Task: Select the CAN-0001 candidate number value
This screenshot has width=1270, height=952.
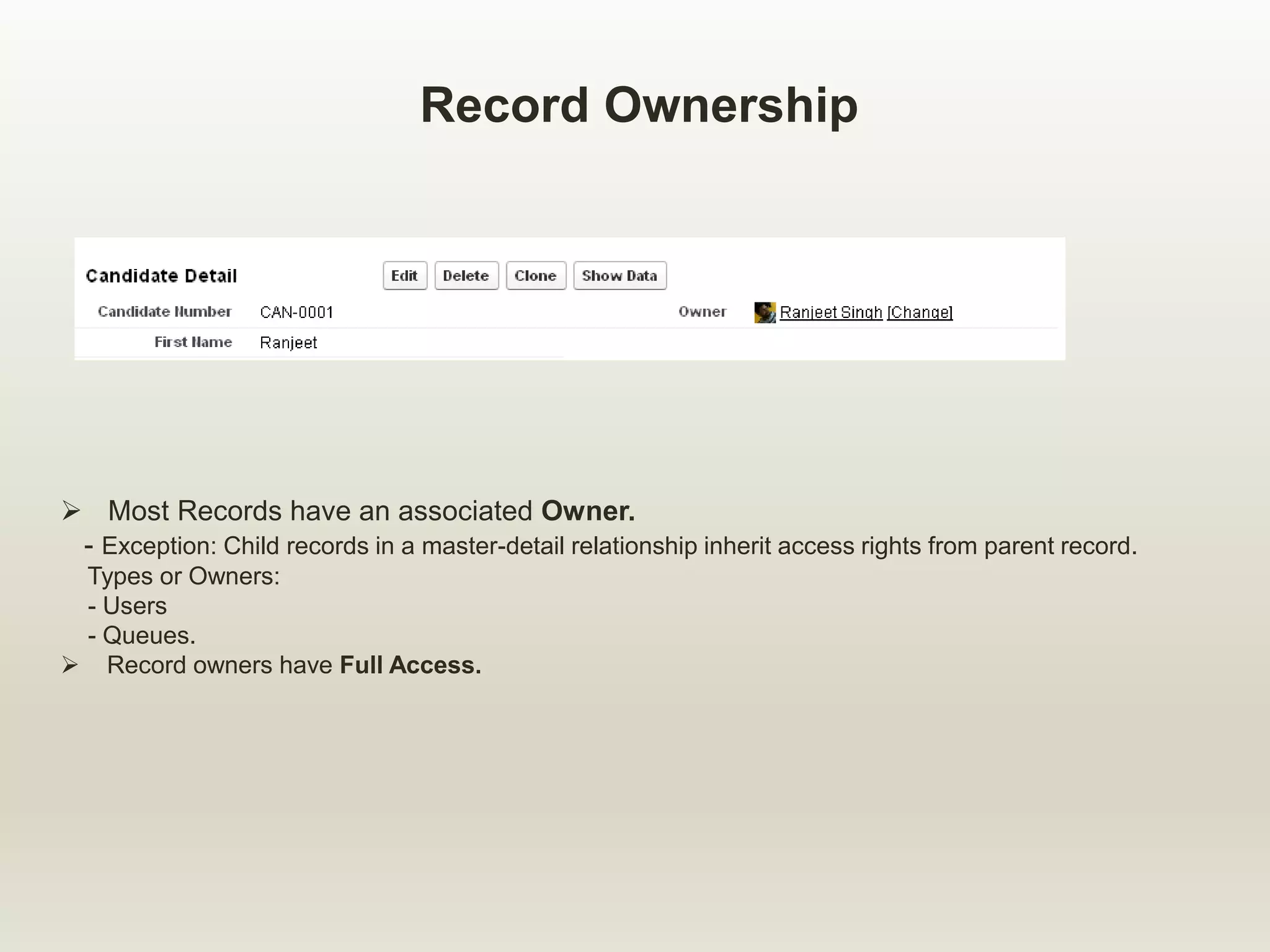Action: coord(296,312)
